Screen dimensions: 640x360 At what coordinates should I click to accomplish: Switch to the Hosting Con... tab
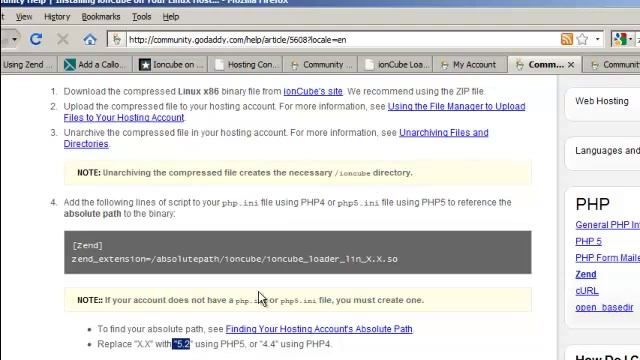(246, 64)
